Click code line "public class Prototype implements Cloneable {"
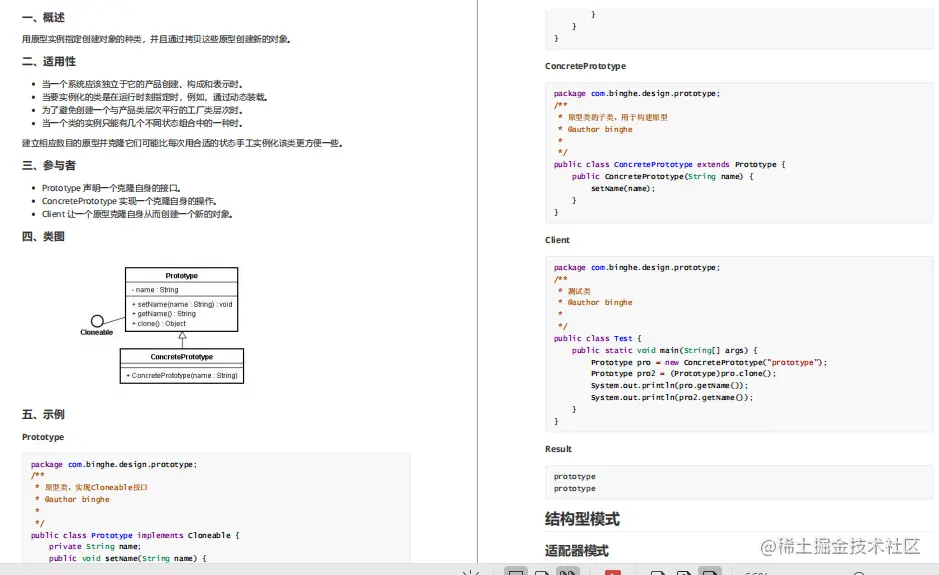This screenshot has height=575, width=939. click(135, 535)
